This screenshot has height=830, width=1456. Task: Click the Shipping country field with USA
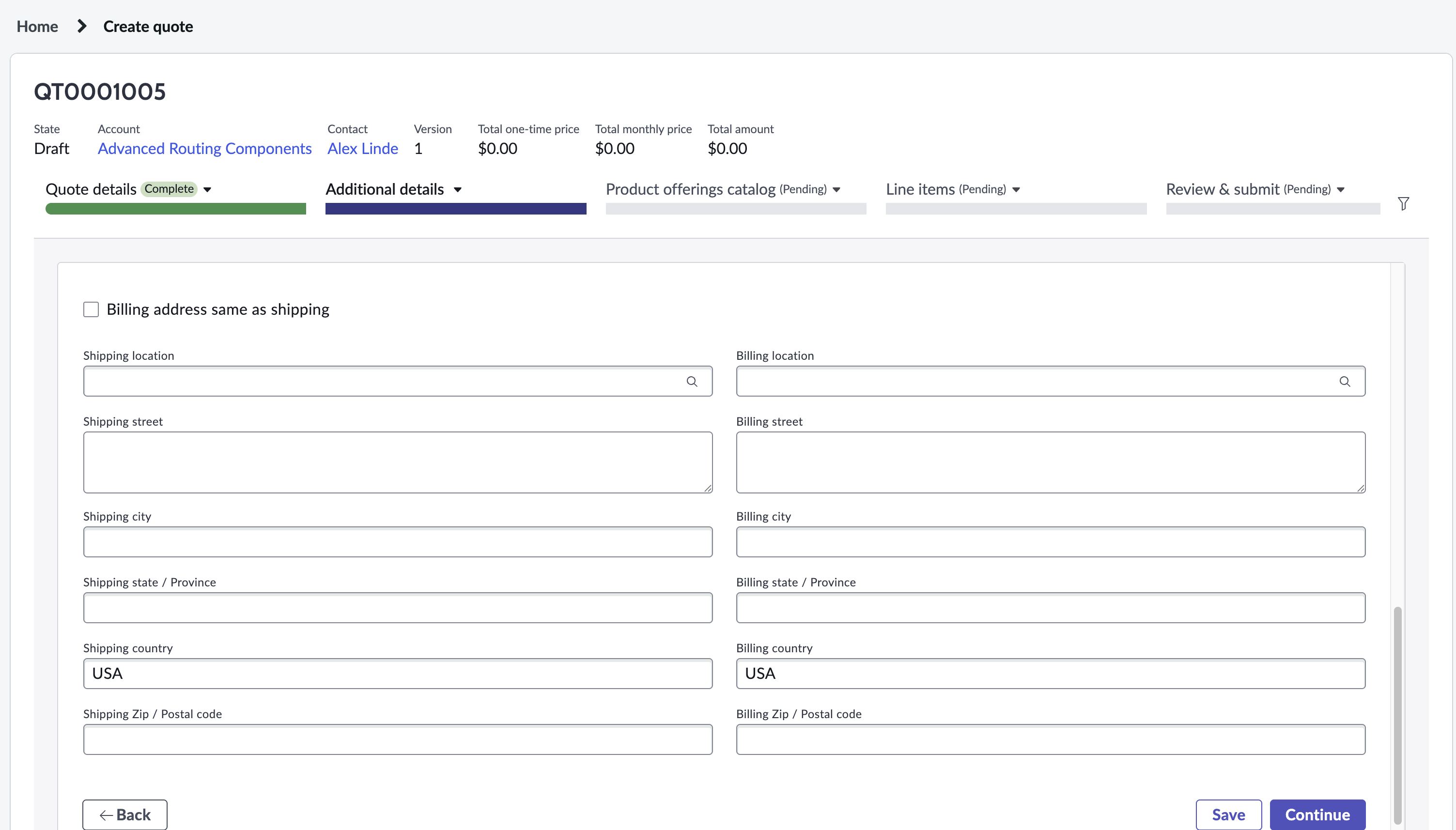click(397, 674)
